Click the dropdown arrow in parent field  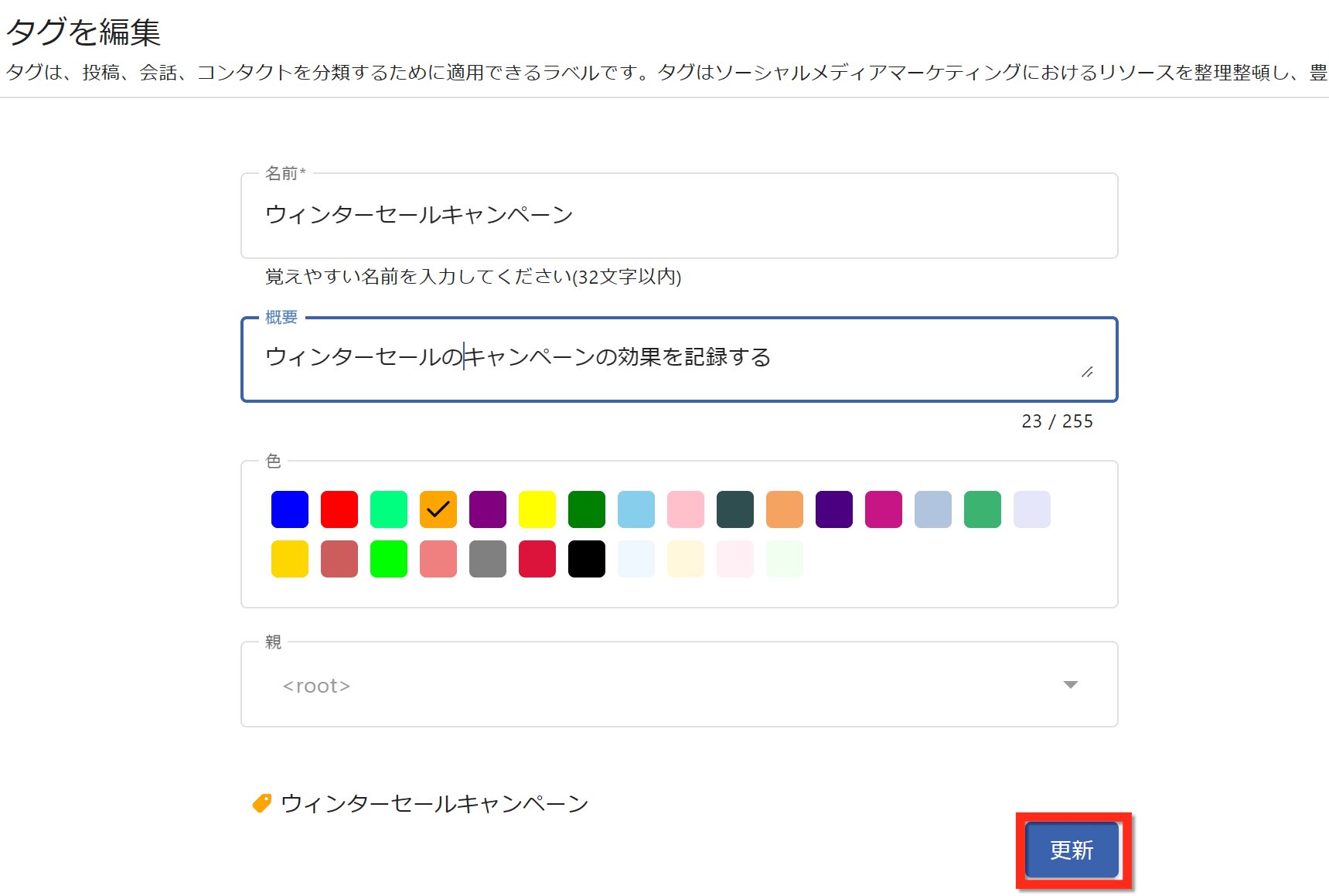click(x=1071, y=685)
